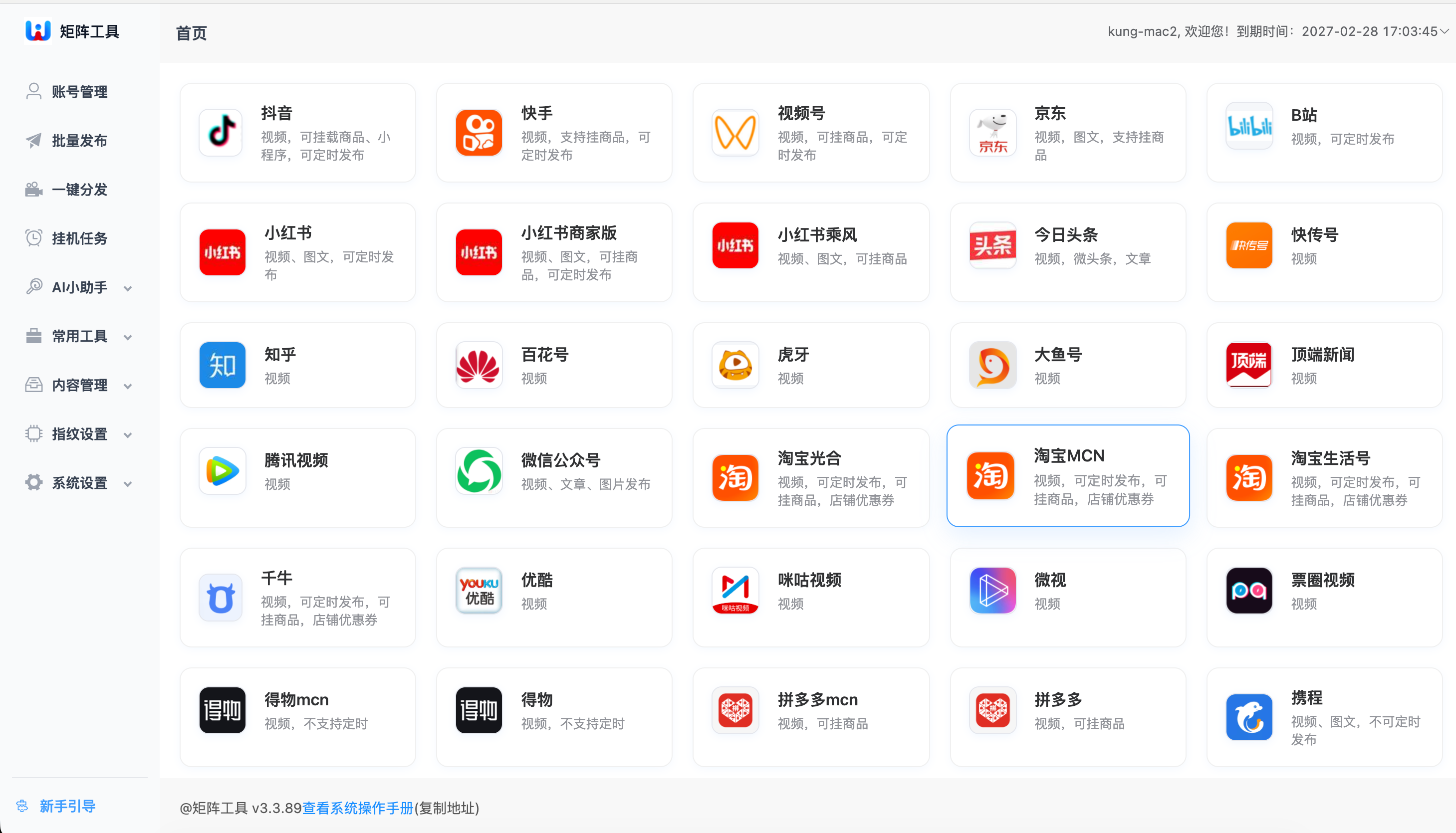Image resolution: width=1456 pixels, height=833 pixels.
Task: Click the 腾讯视频 card title text
Action: point(296,460)
